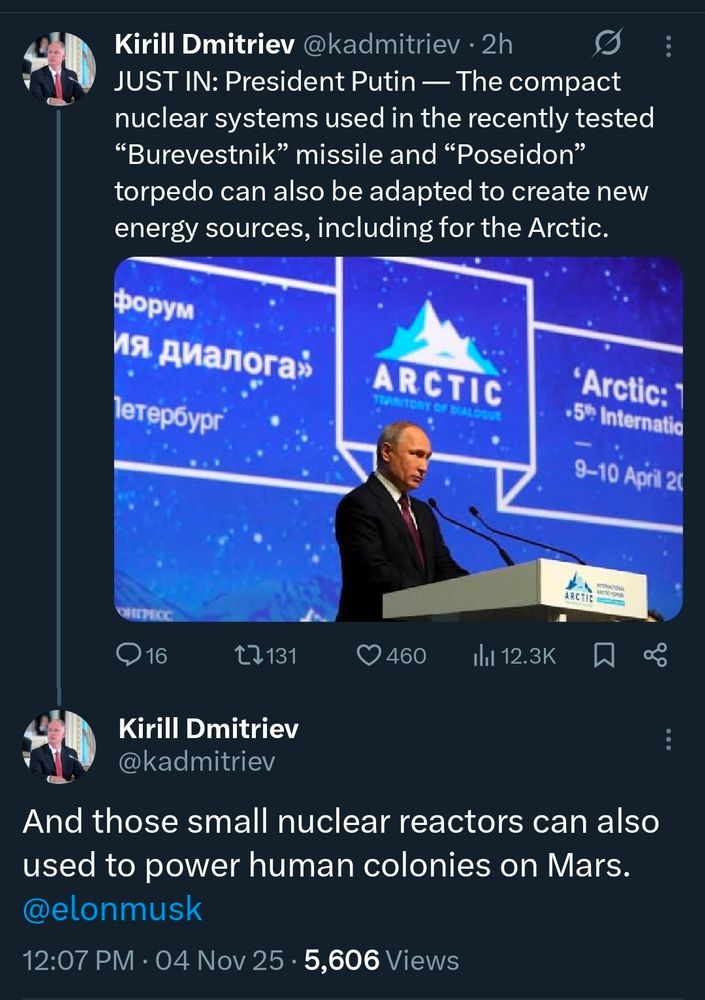
Task: Click the Grok slashed-circle icon
Action: 607,43
